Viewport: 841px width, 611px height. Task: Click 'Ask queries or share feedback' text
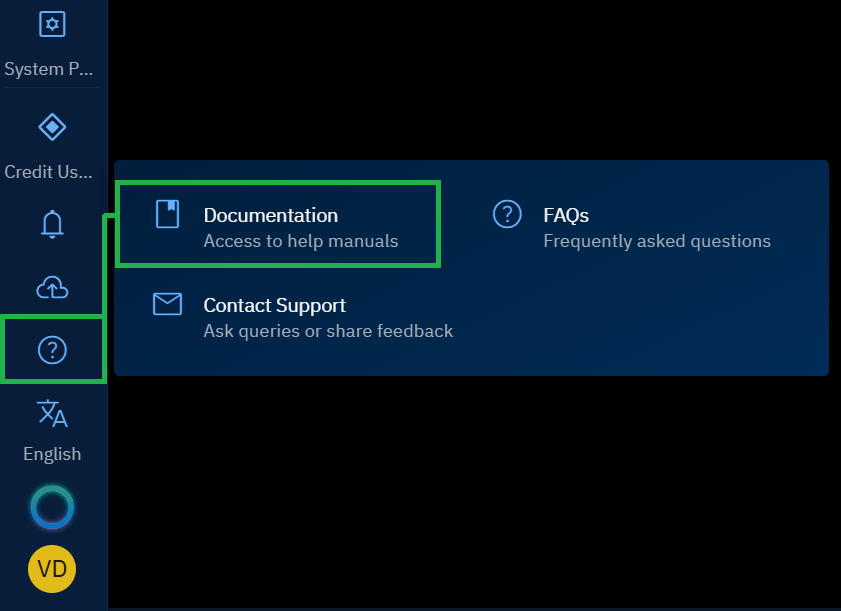pos(328,331)
